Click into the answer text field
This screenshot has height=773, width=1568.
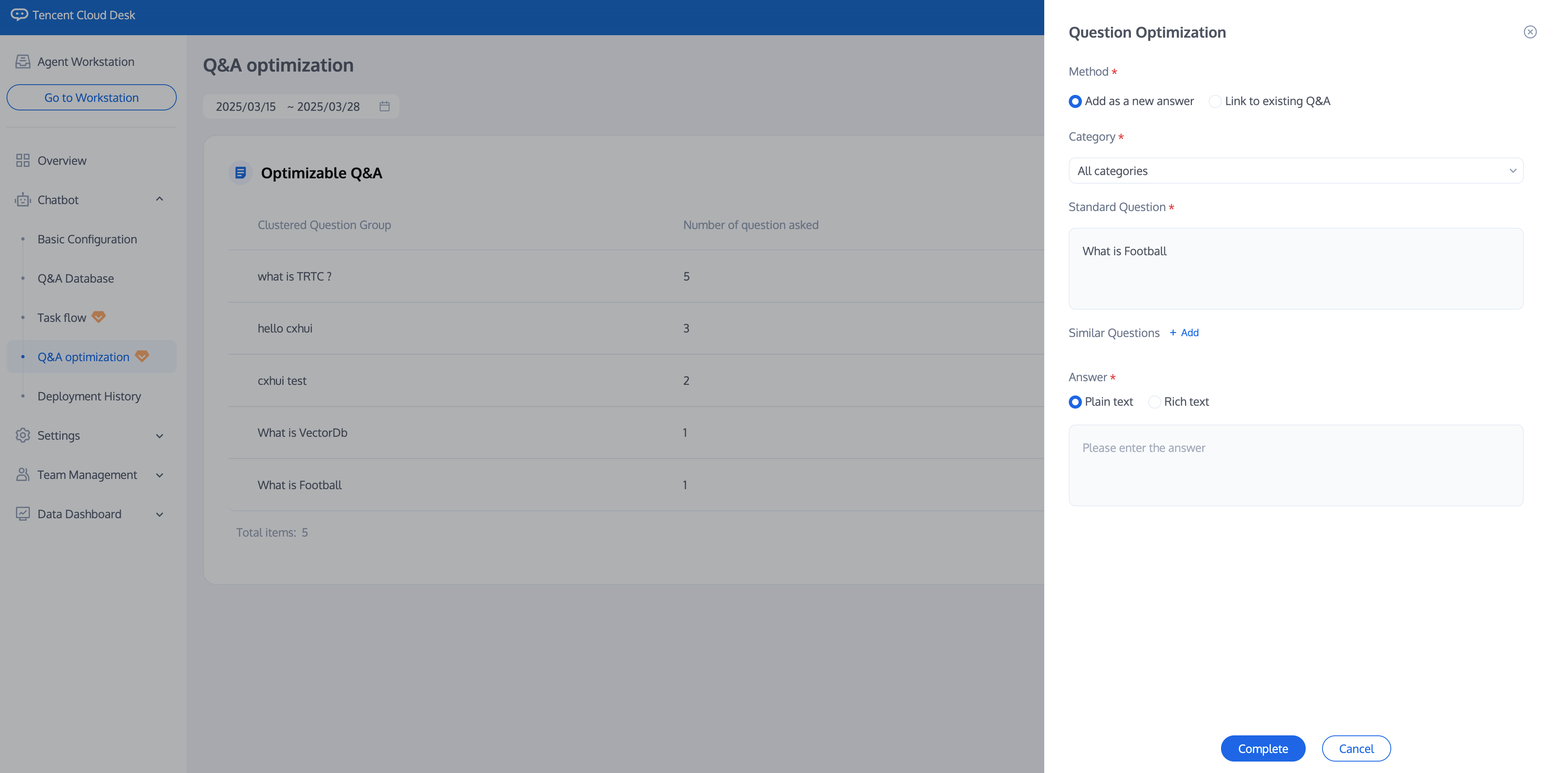(x=1295, y=465)
